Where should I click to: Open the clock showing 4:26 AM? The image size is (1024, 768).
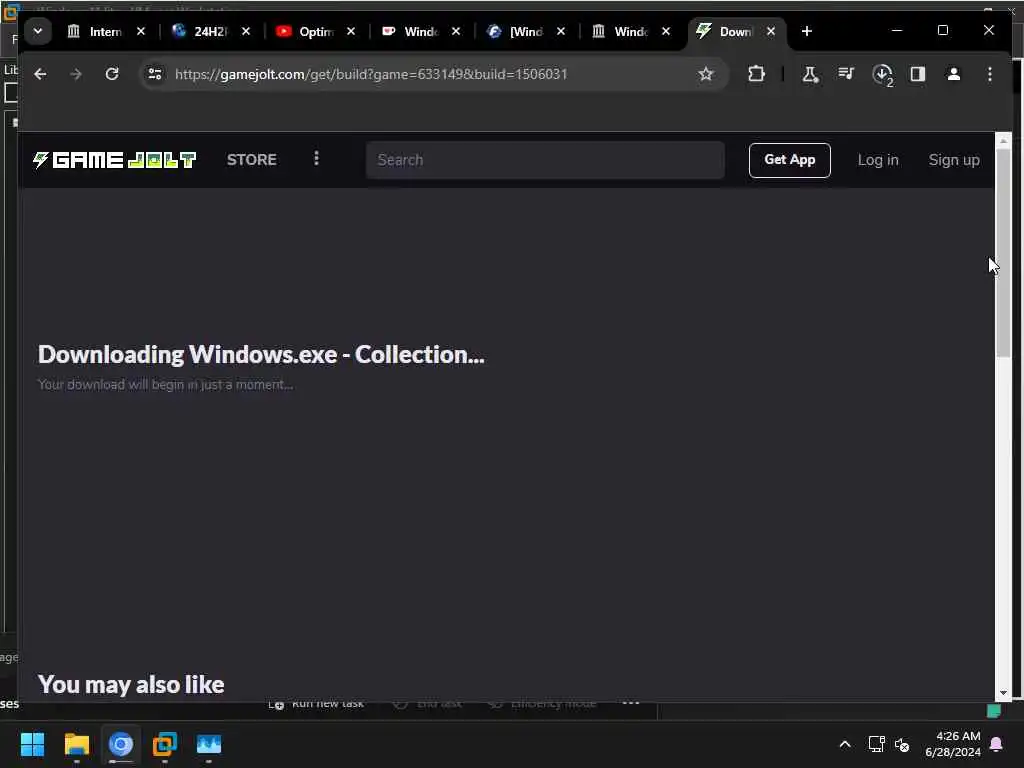953,744
